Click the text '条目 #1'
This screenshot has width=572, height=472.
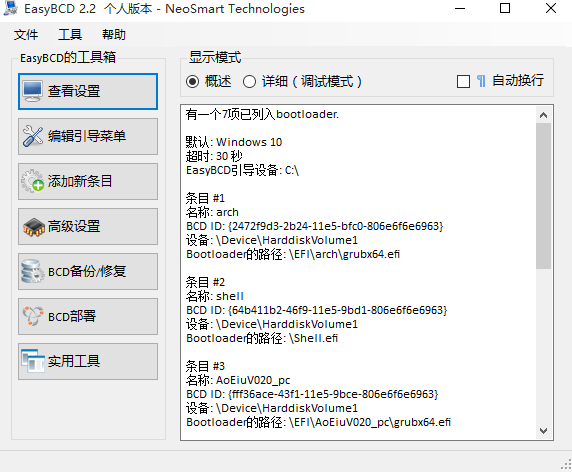coord(205,198)
